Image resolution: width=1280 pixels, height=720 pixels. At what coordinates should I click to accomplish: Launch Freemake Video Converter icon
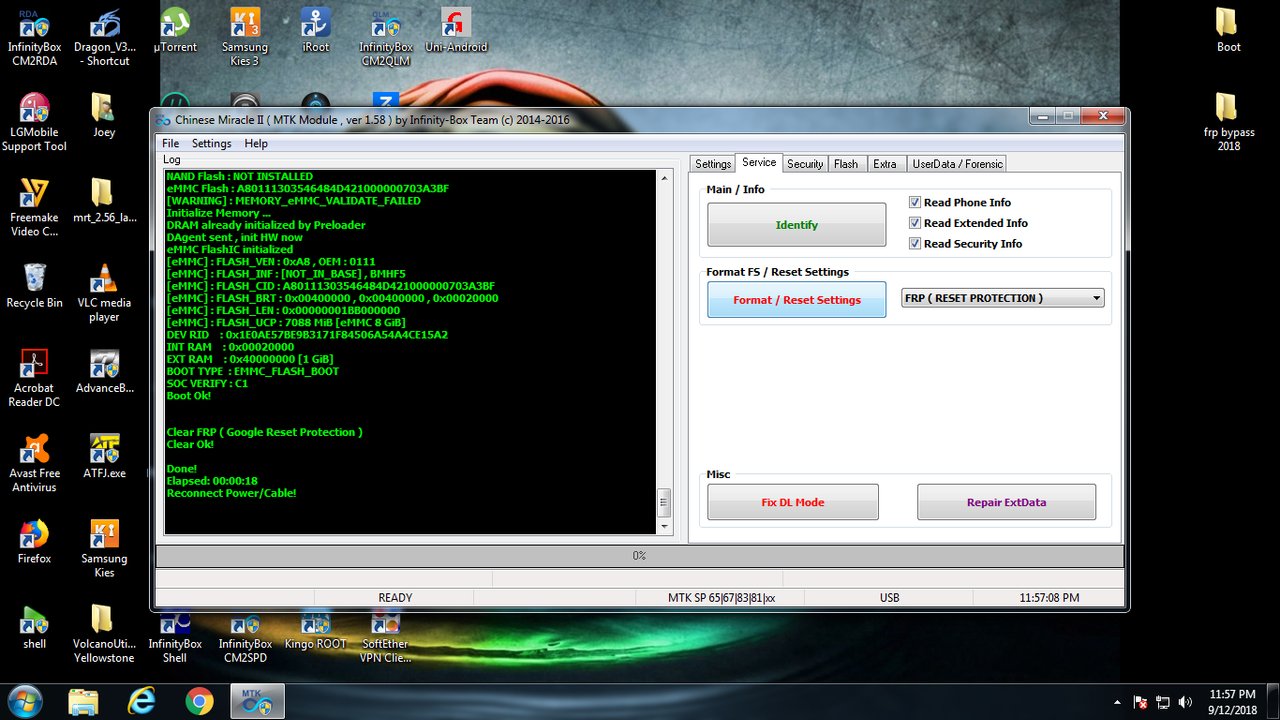pos(34,207)
